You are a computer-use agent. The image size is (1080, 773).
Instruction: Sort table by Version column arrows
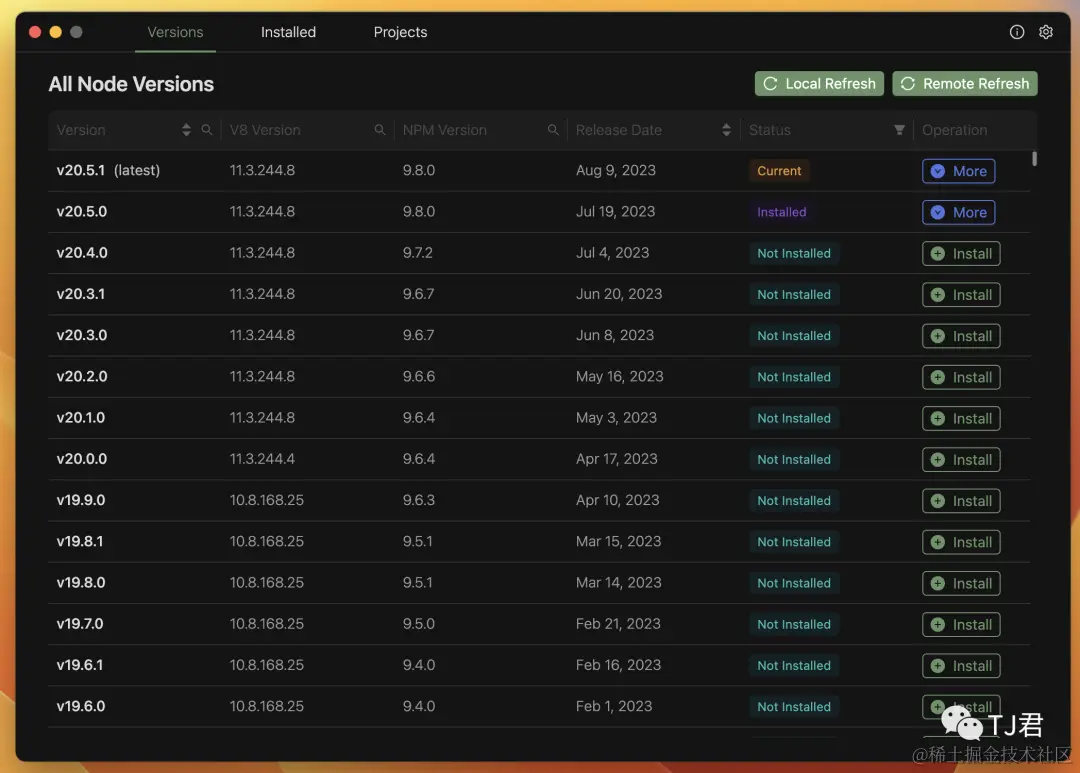pos(186,130)
